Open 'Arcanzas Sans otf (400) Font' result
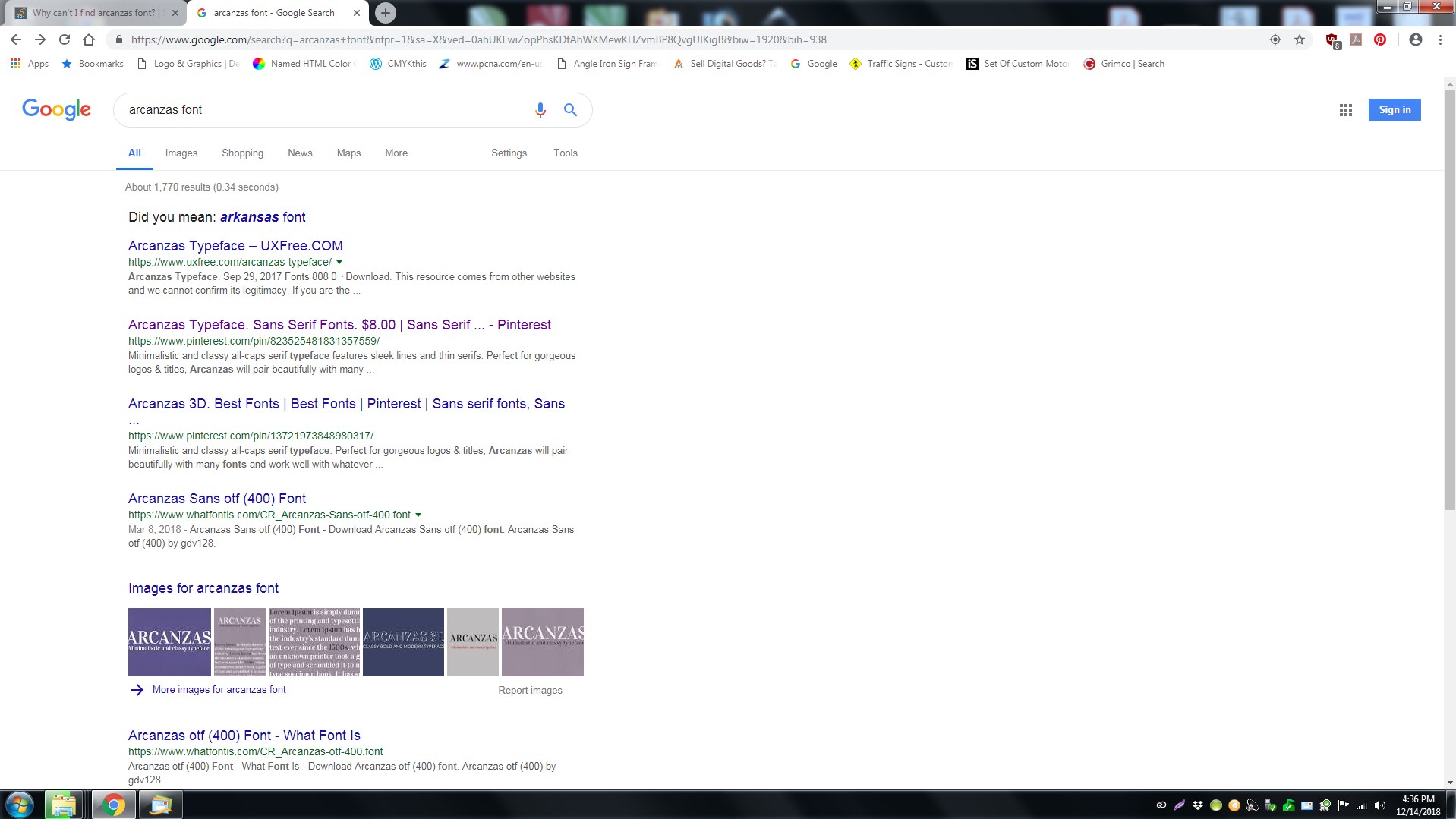Viewport: 1456px width, 819px height. click(x=217, y=499)
